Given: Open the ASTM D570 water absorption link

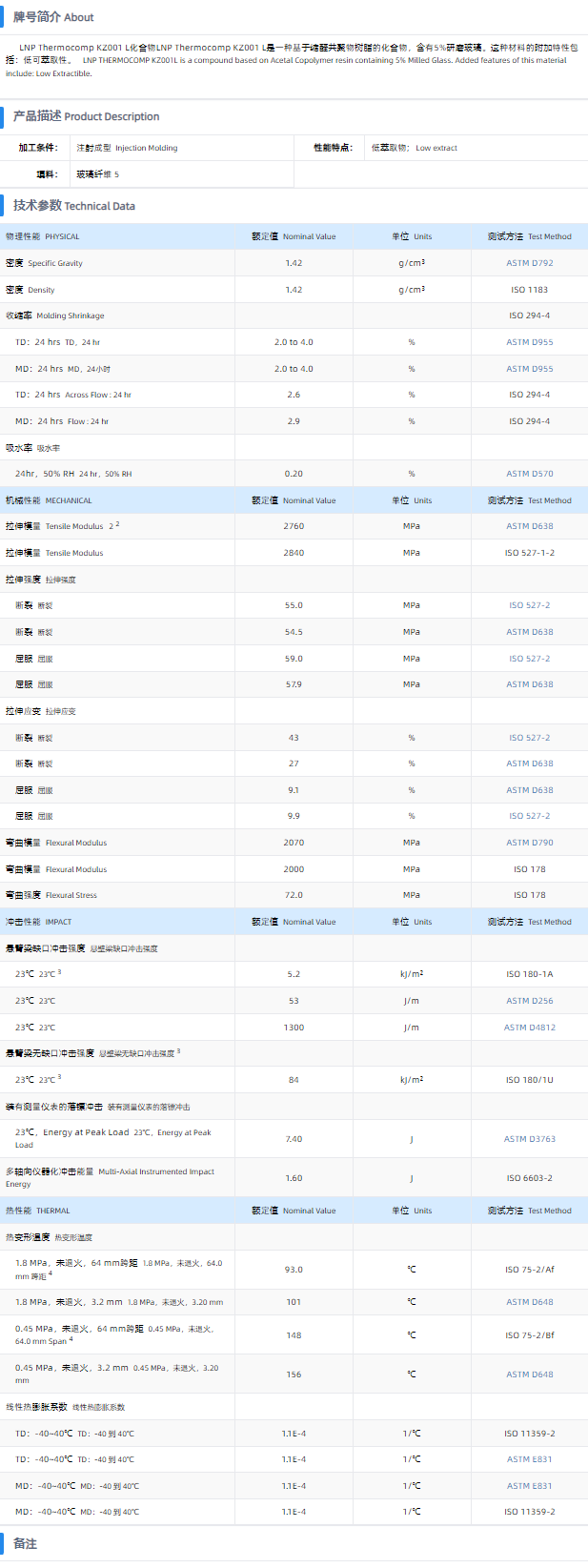Looking at the screenshot, I should click(x=529, y=474).
